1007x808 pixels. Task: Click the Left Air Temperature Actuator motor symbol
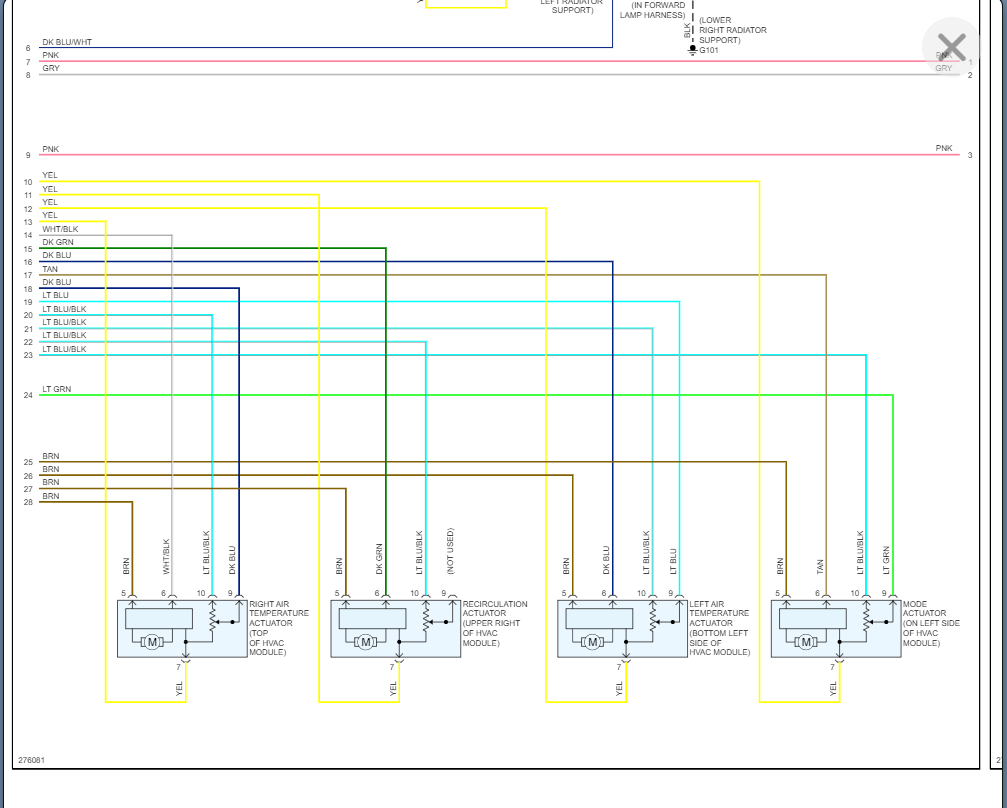pos(592,642)
